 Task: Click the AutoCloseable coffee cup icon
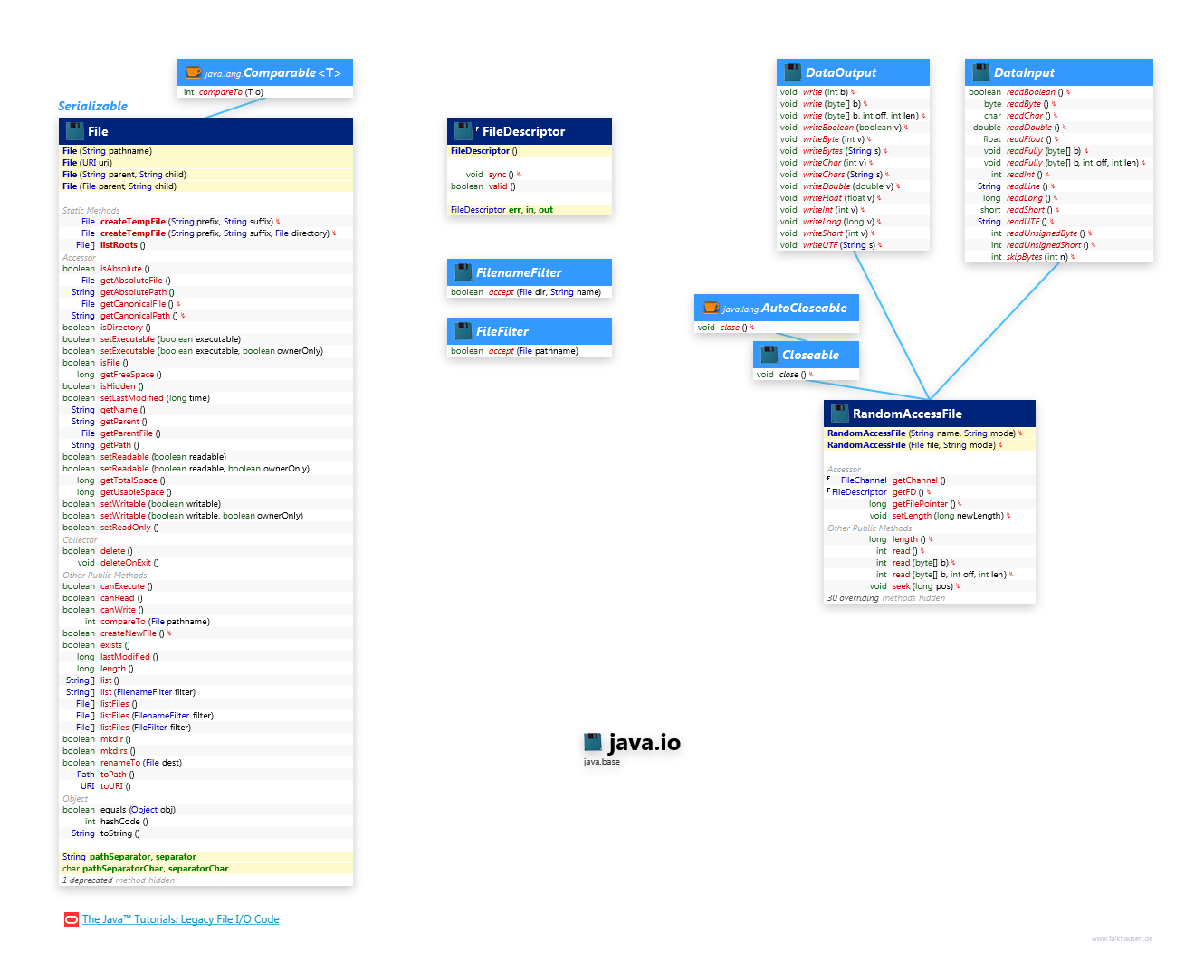[x=711, y=308]
